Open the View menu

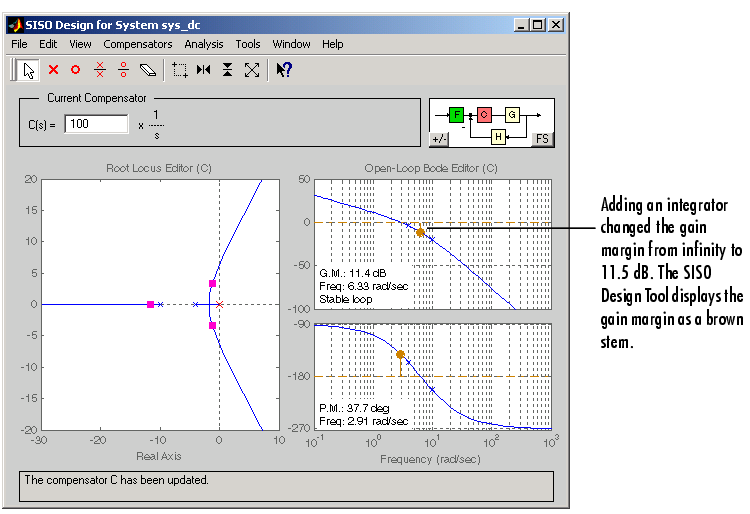pyautogui.click(x=80, y=44)
